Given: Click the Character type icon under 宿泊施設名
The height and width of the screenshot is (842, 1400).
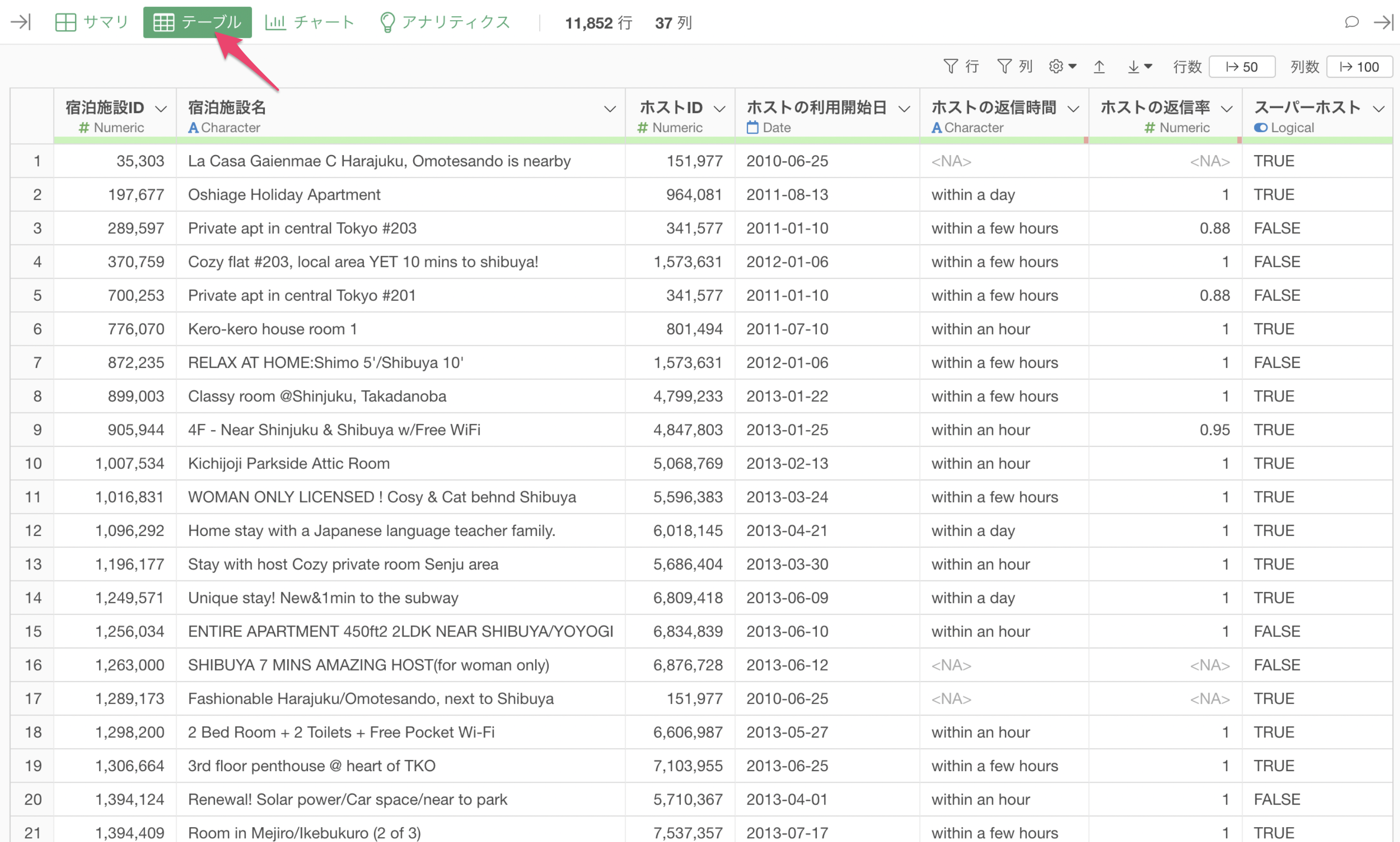Looking at the screenshot, I should (x=193, y=128).
